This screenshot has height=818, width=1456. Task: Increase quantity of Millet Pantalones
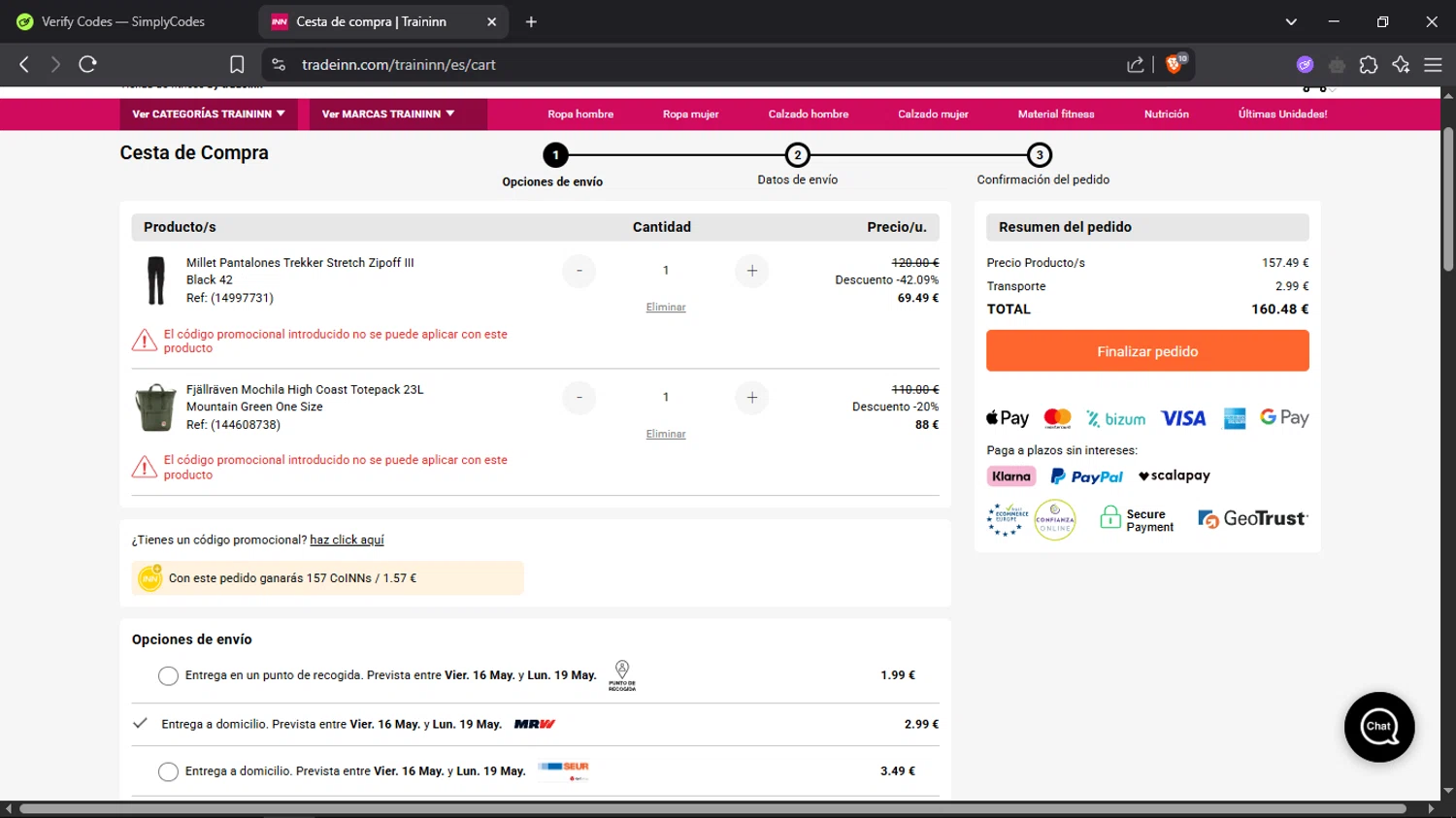click(752, 271)
